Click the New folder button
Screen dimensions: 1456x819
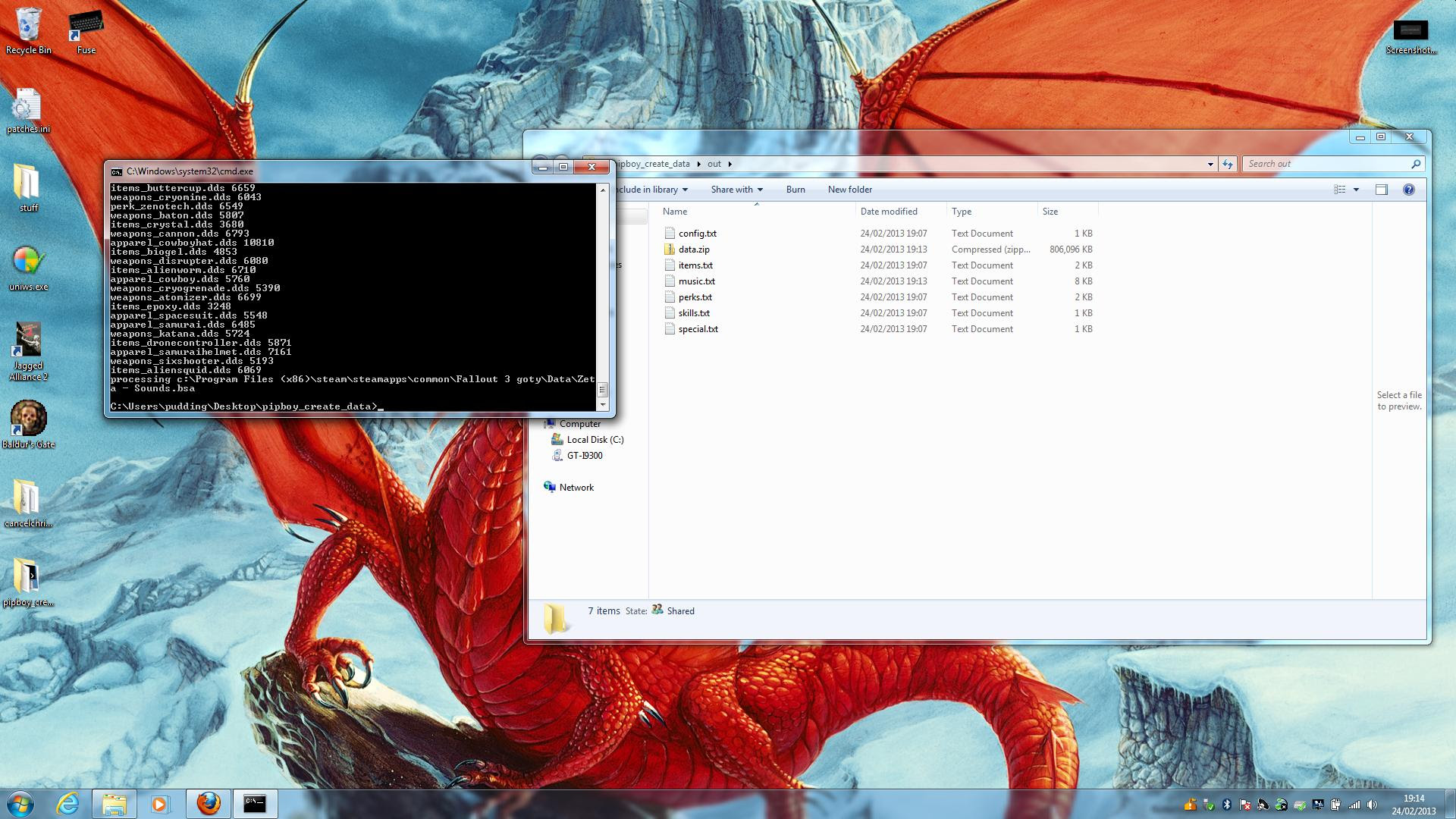click(849, 190)
